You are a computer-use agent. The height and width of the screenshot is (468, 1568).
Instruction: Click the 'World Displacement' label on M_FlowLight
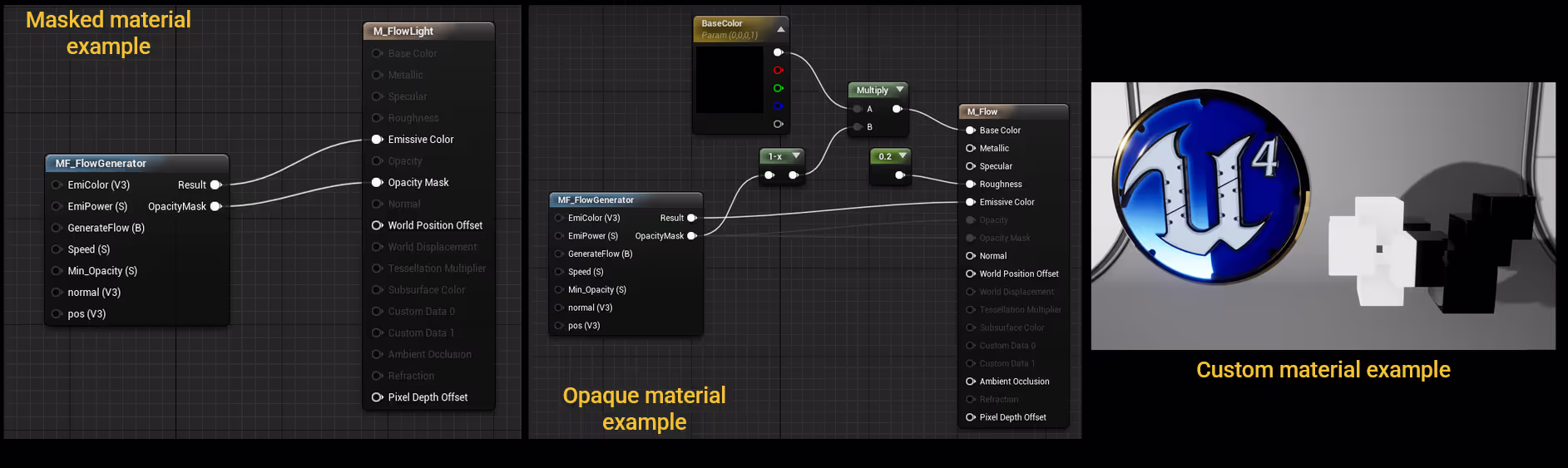[x=433, y=247]
